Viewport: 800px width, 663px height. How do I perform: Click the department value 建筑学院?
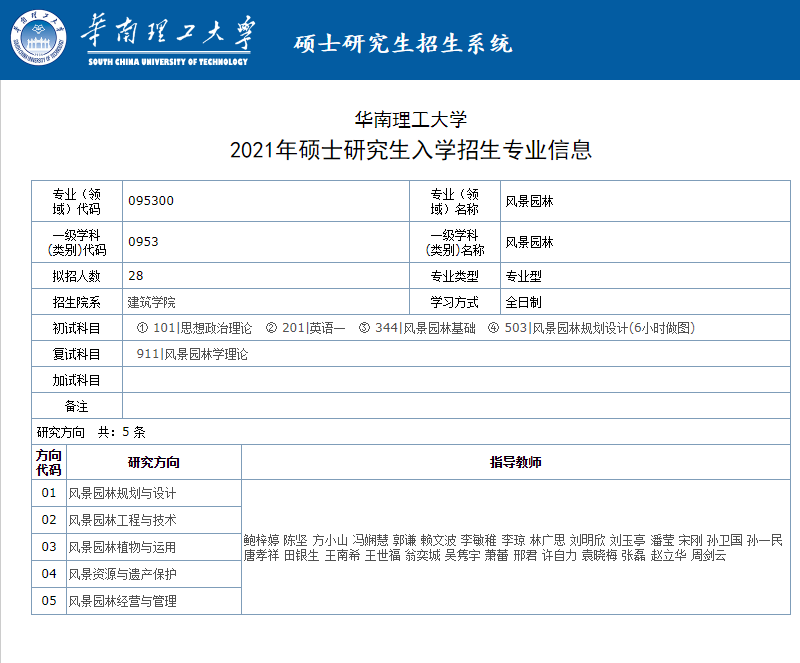pos(151,302)
